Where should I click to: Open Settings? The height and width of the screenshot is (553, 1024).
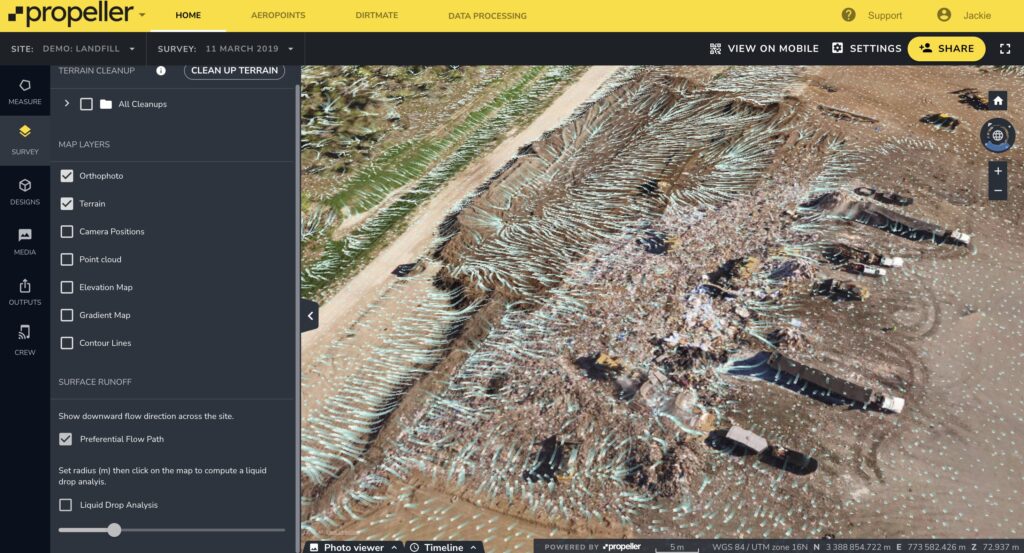pos(867,48)
